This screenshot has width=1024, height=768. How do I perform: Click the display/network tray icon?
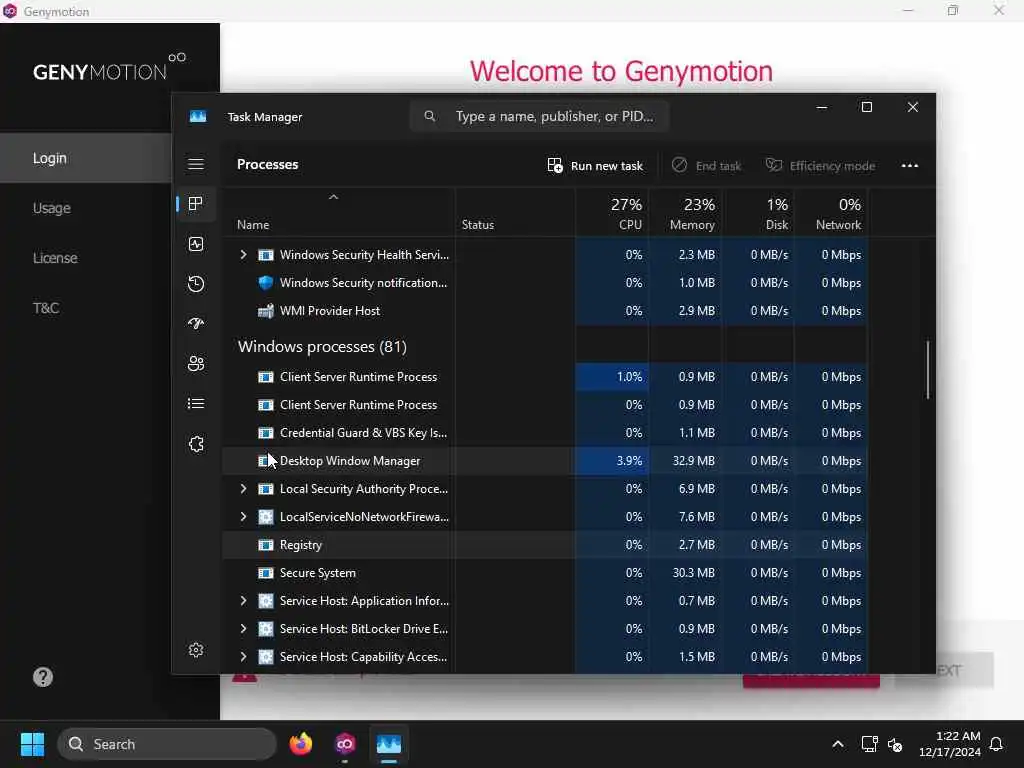869,744
